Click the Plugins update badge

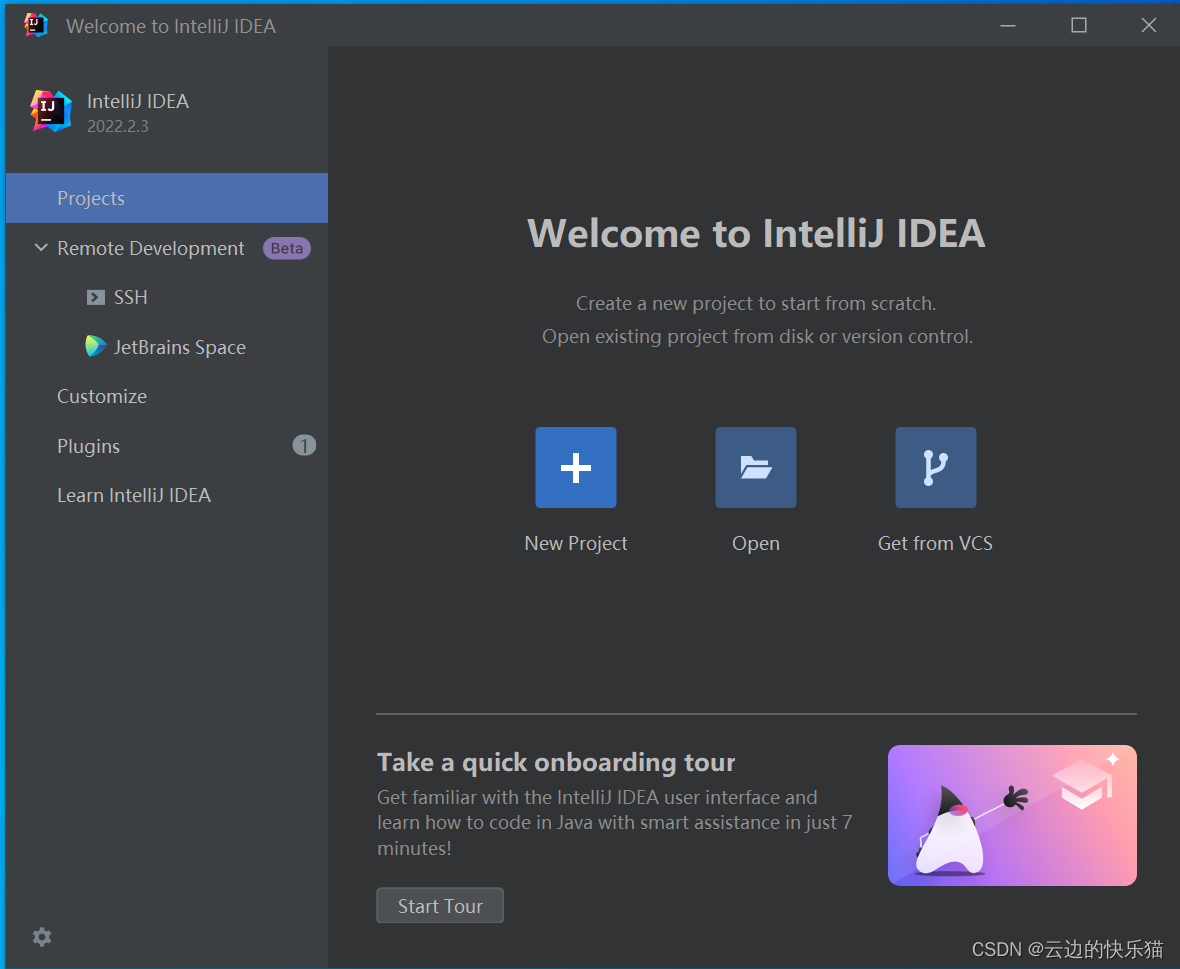click(304, 445)
